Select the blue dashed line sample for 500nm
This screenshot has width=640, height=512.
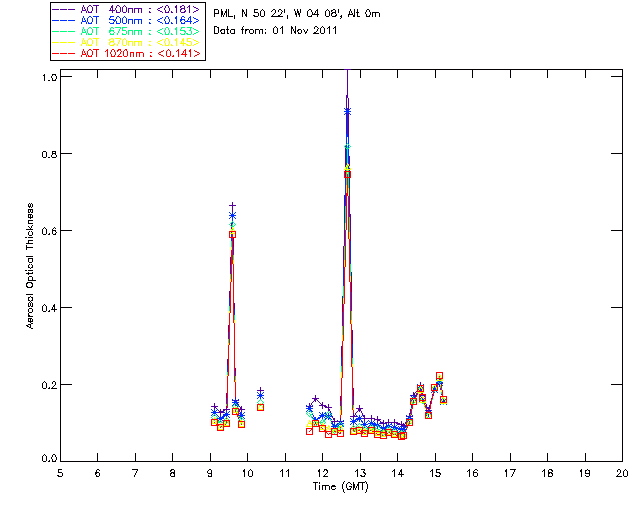[x=63, y=20]
